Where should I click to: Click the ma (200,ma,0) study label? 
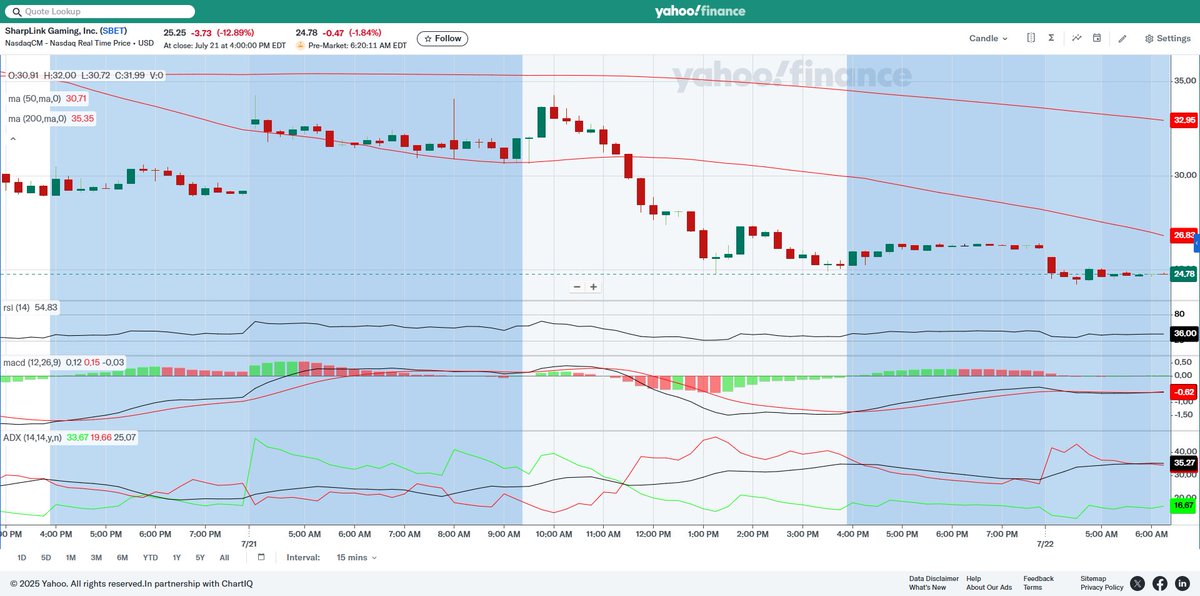coord(37,118)
